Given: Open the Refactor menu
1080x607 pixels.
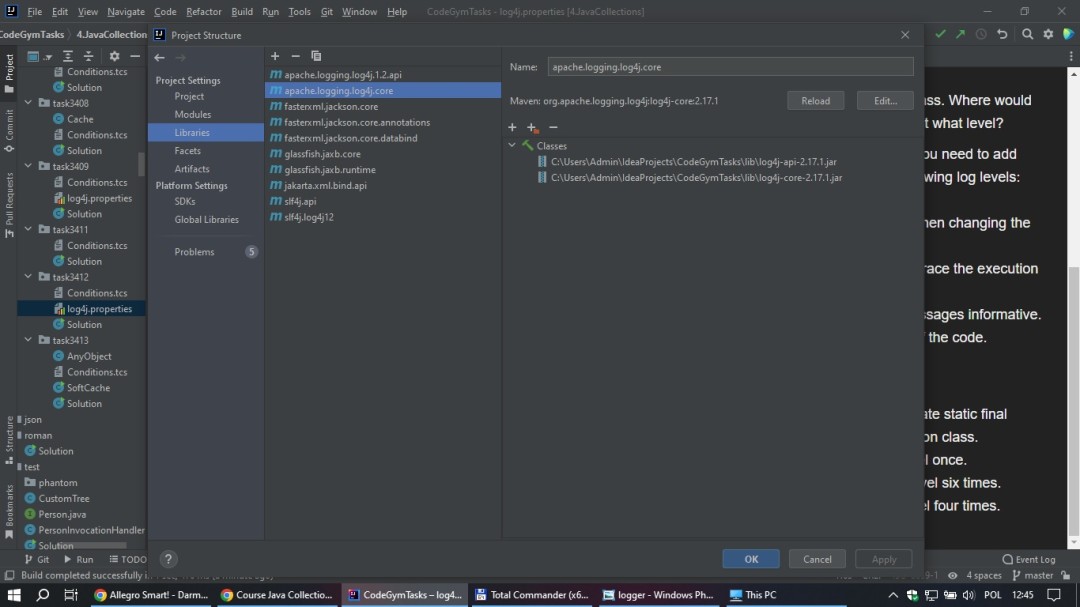Looking at the screenshot, I should click(204, 12).
